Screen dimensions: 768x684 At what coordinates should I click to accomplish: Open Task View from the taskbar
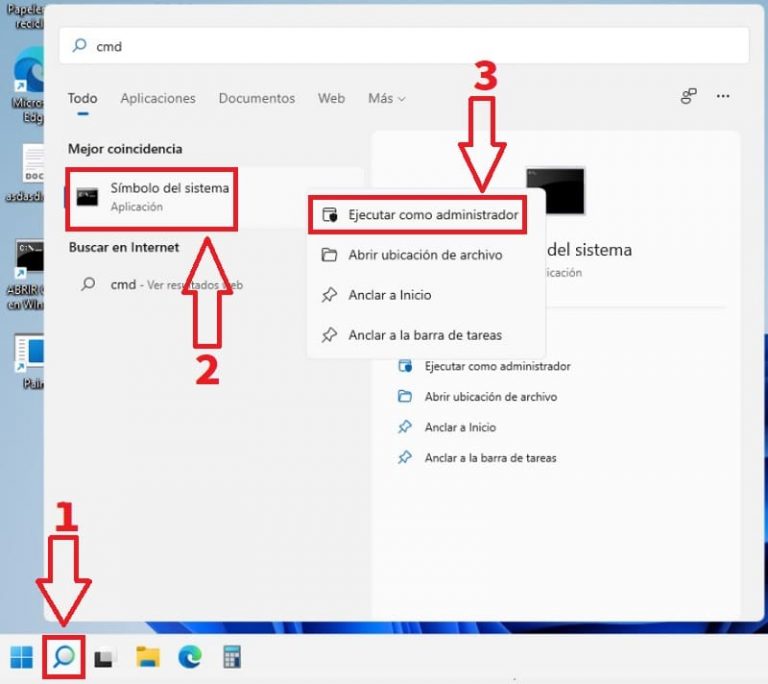click(x=104, y=657)
